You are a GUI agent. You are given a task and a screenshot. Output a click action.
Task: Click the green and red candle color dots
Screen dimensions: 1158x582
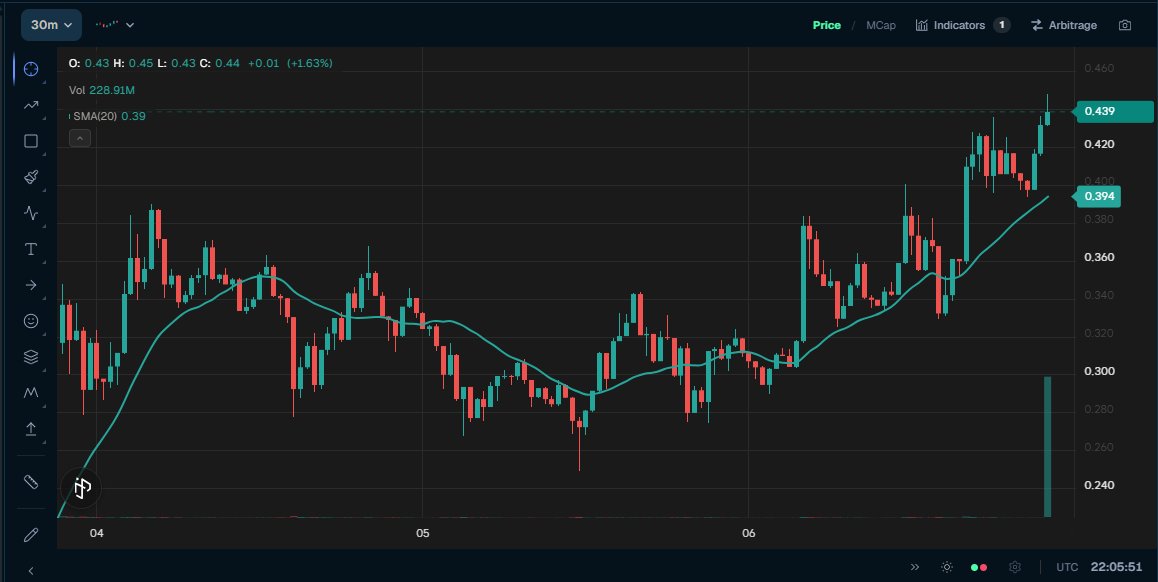click(x=979, y=567)
